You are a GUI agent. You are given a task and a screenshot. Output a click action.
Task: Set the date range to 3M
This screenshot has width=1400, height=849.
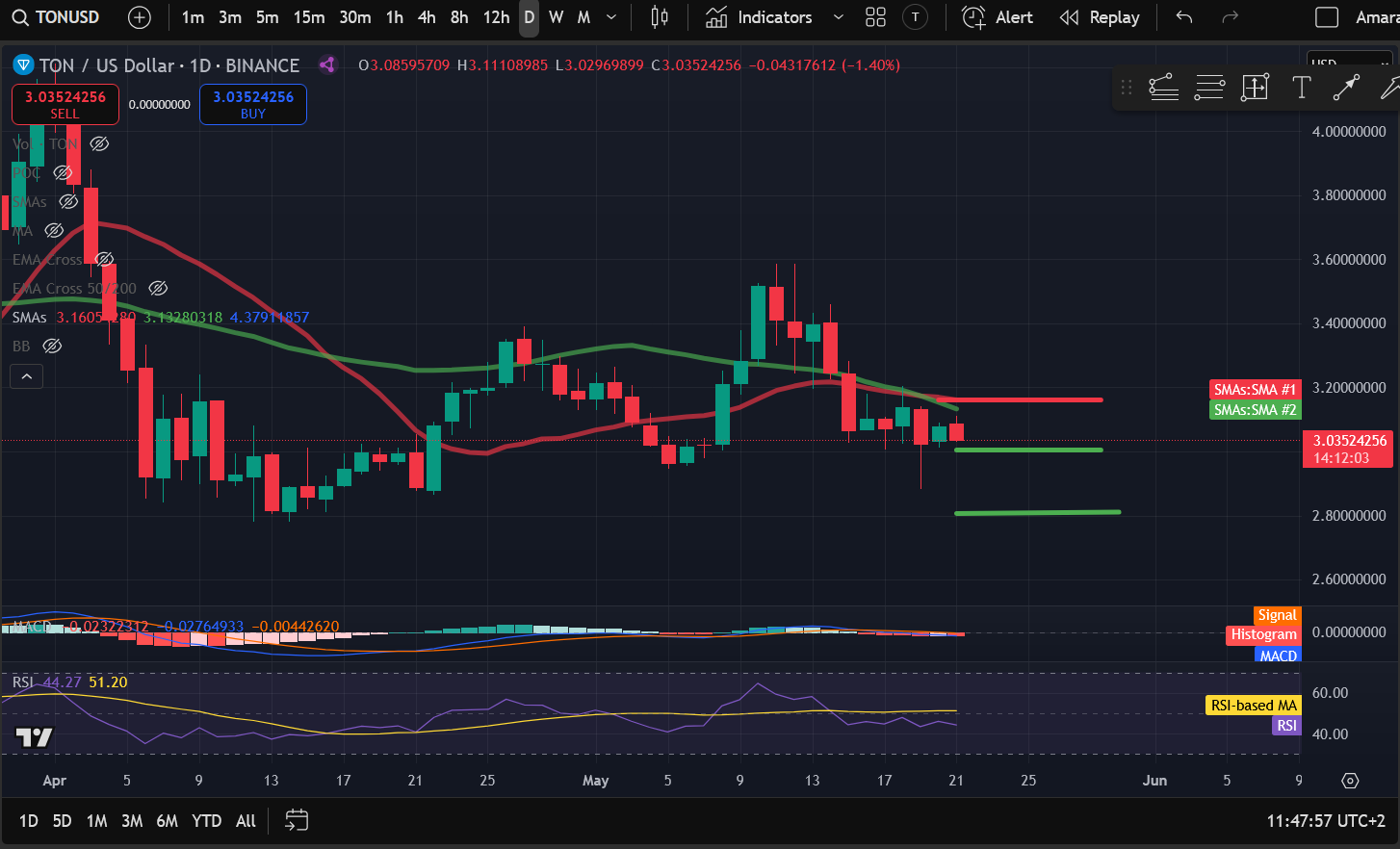(132, 821)
